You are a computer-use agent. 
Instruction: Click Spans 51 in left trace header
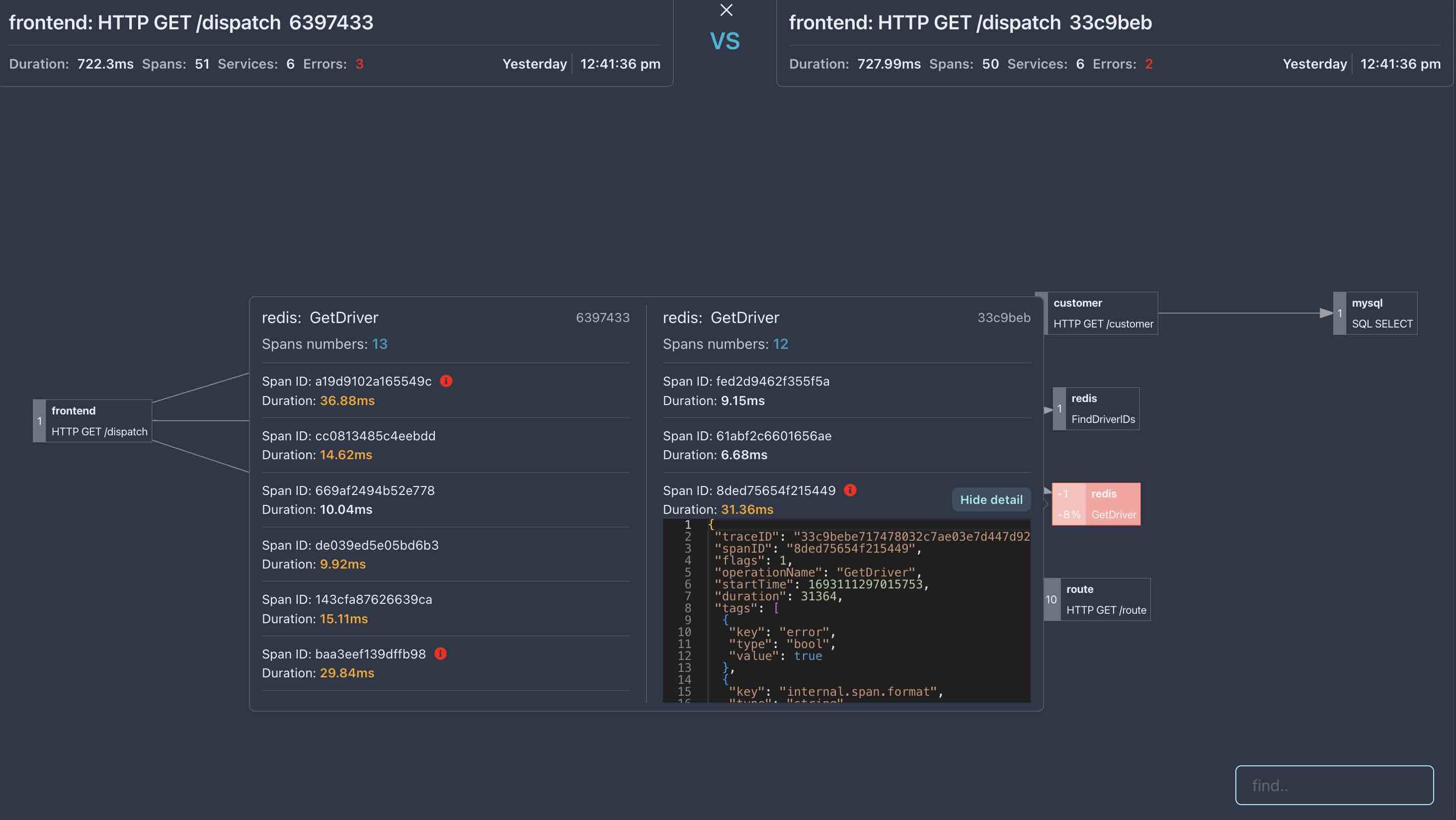pos(202,64)
